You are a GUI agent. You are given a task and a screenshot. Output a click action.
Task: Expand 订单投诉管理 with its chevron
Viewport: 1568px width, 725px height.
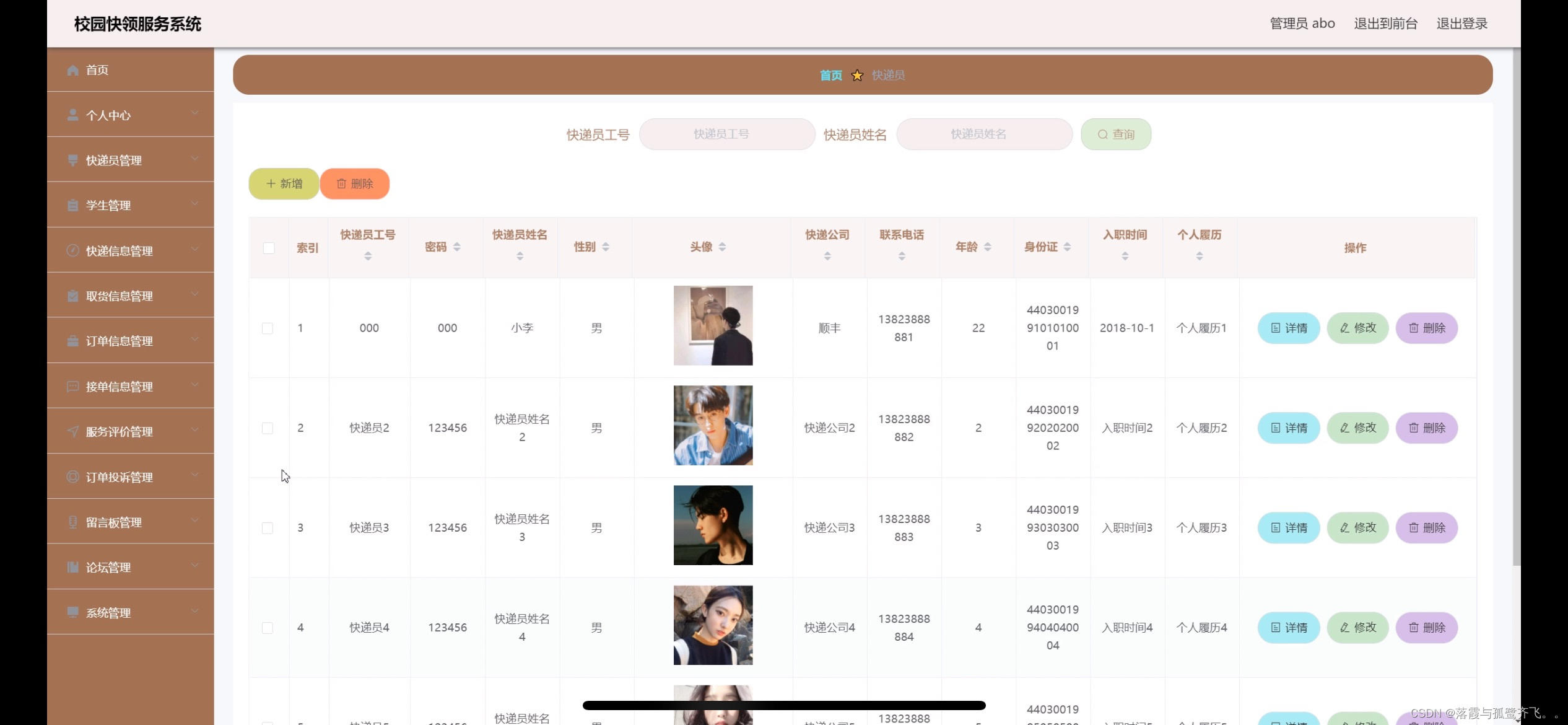195,475
